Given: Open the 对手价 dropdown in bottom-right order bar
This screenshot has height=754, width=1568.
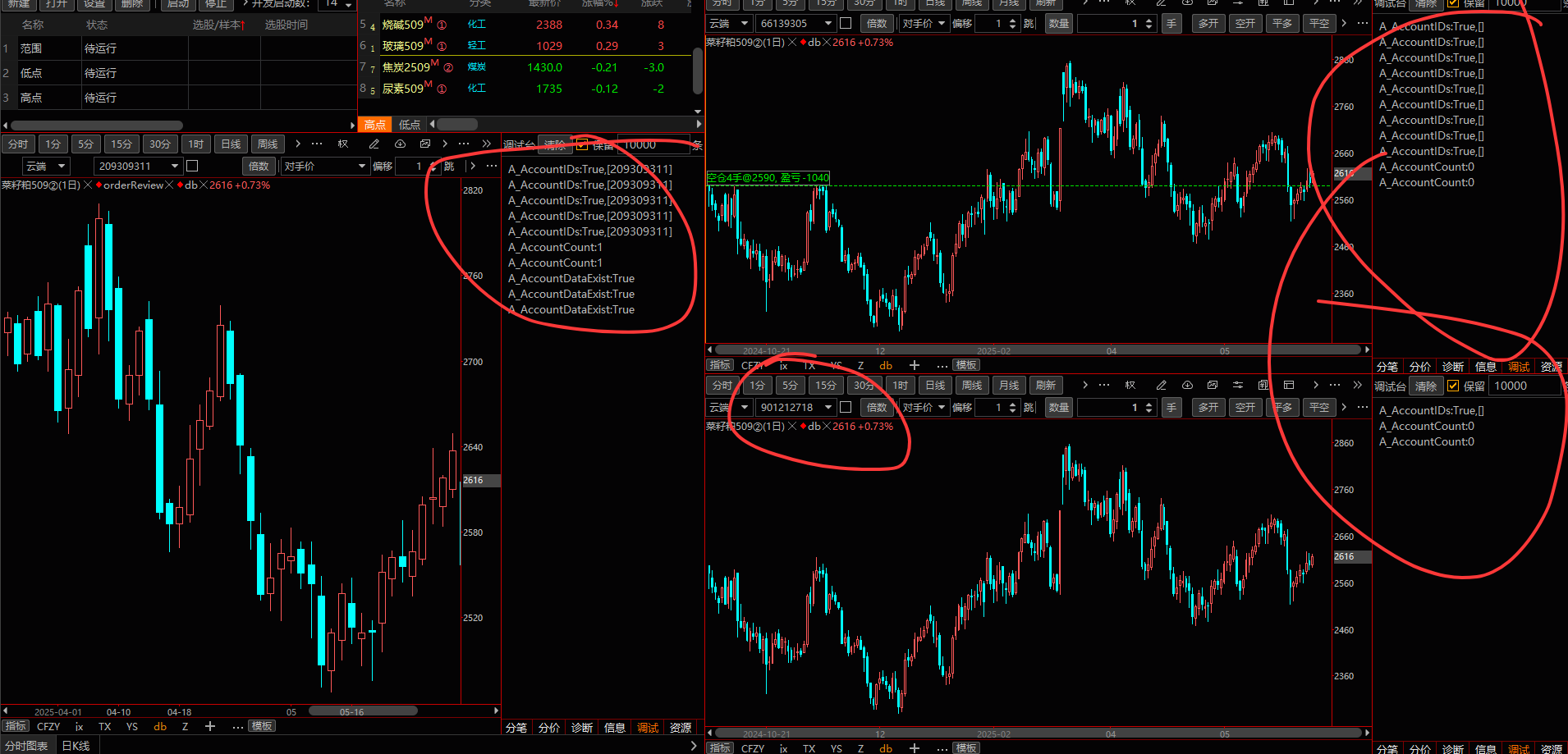Looking at the screenshot, I should [924, 407].
